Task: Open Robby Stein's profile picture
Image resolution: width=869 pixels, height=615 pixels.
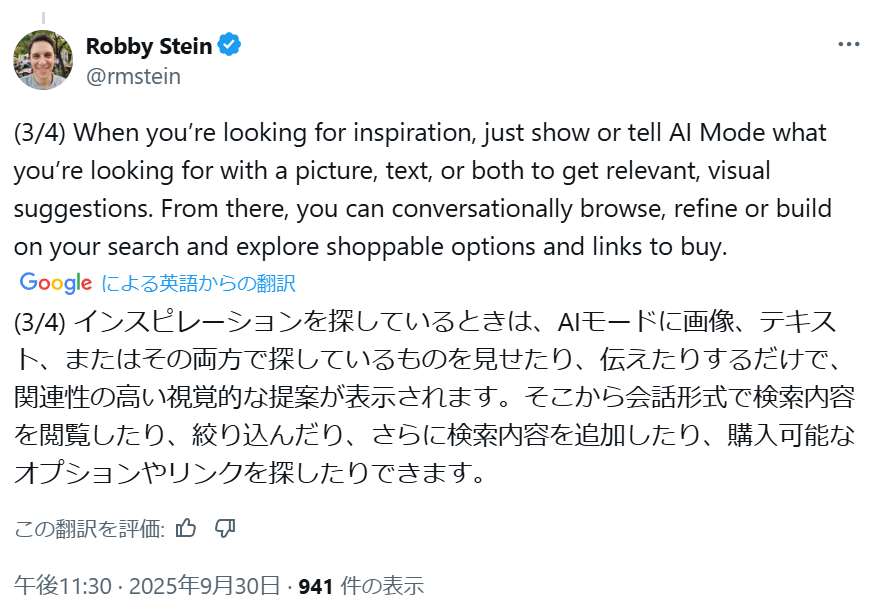Action: click(x=42, y=60)
